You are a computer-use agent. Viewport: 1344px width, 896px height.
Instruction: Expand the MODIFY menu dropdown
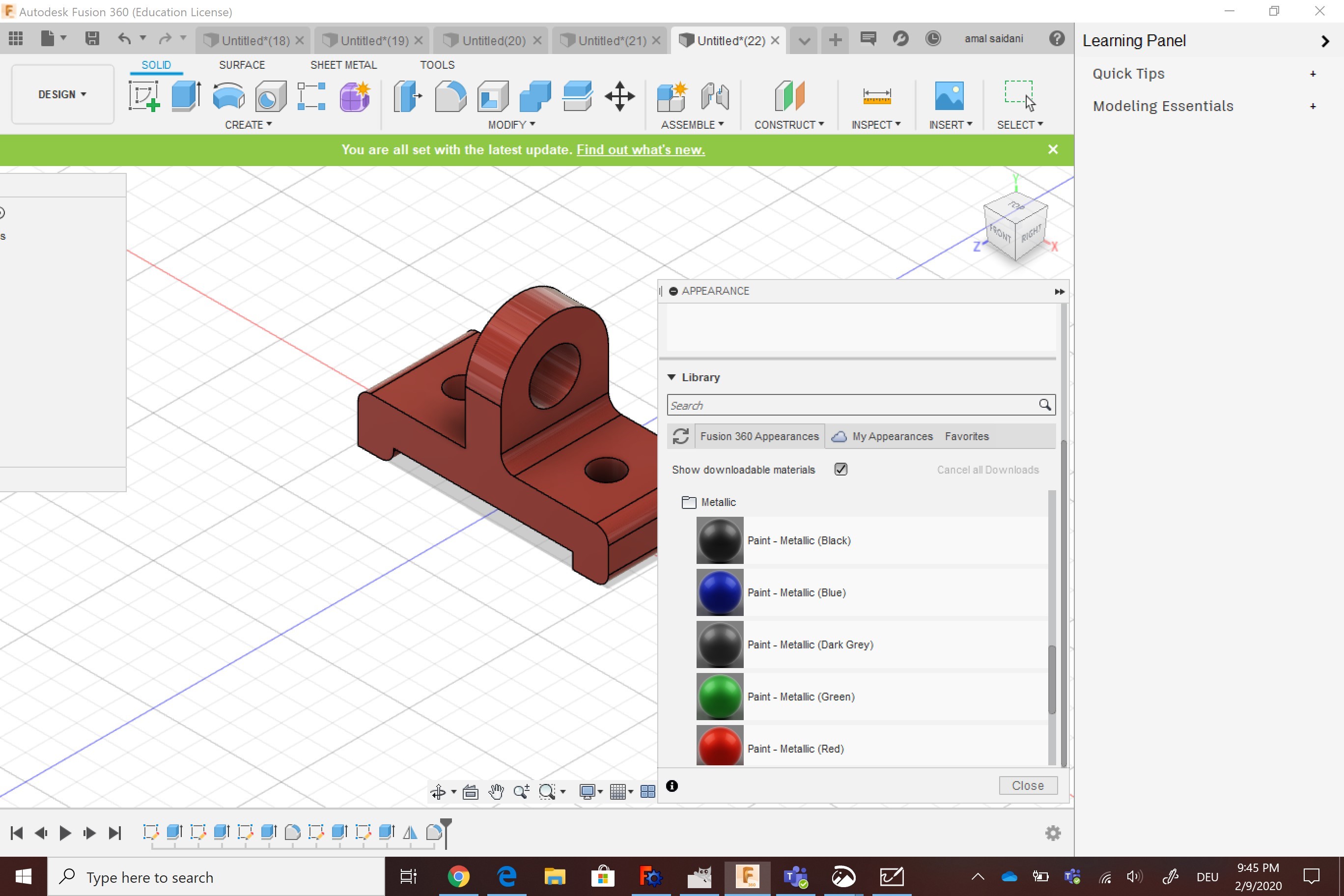(511, 125)
